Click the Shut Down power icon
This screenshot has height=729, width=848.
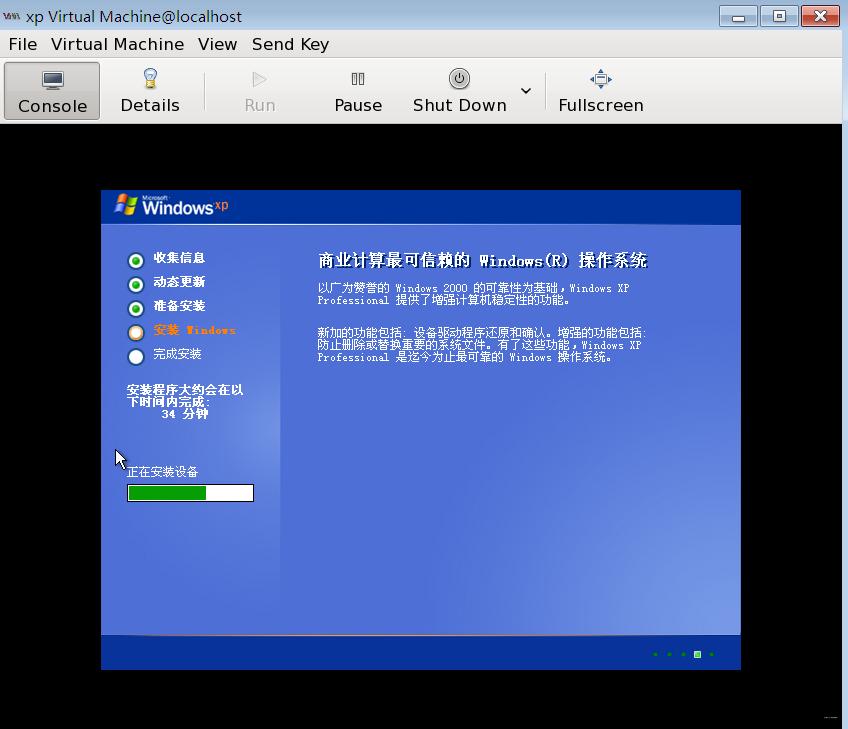tap(459, 78)
